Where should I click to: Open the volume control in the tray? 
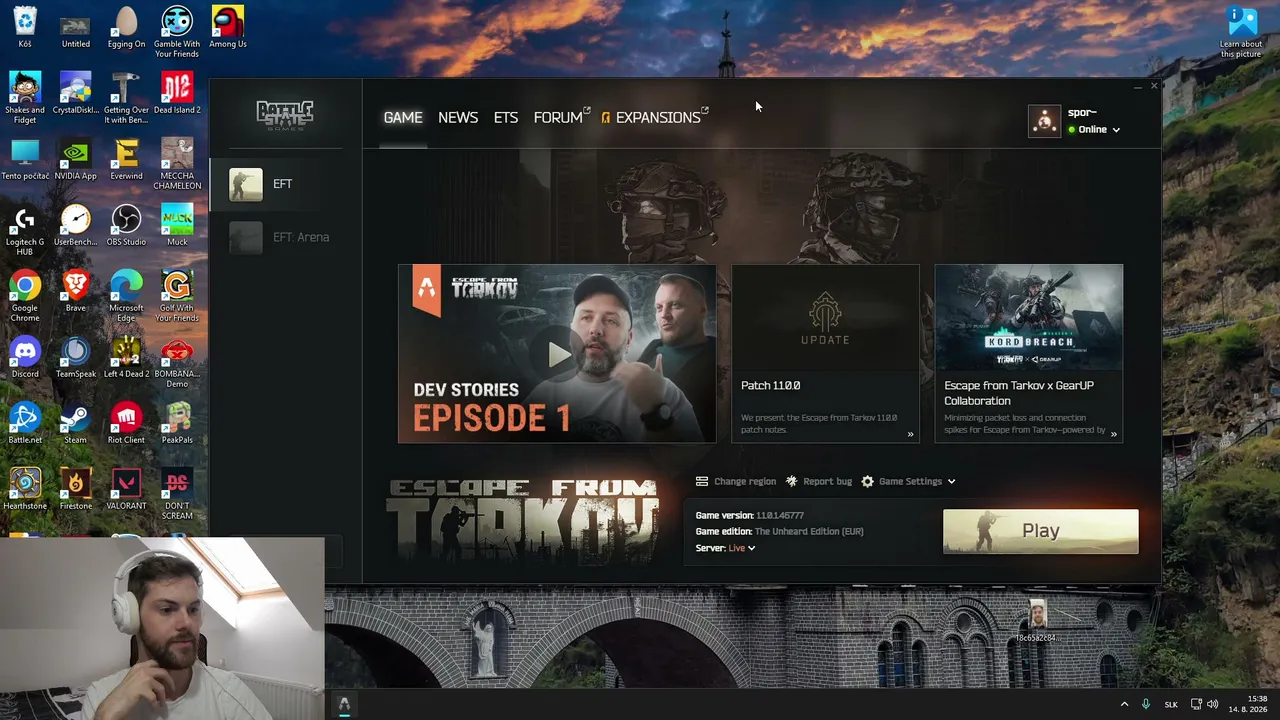(x=1212, y=704)
